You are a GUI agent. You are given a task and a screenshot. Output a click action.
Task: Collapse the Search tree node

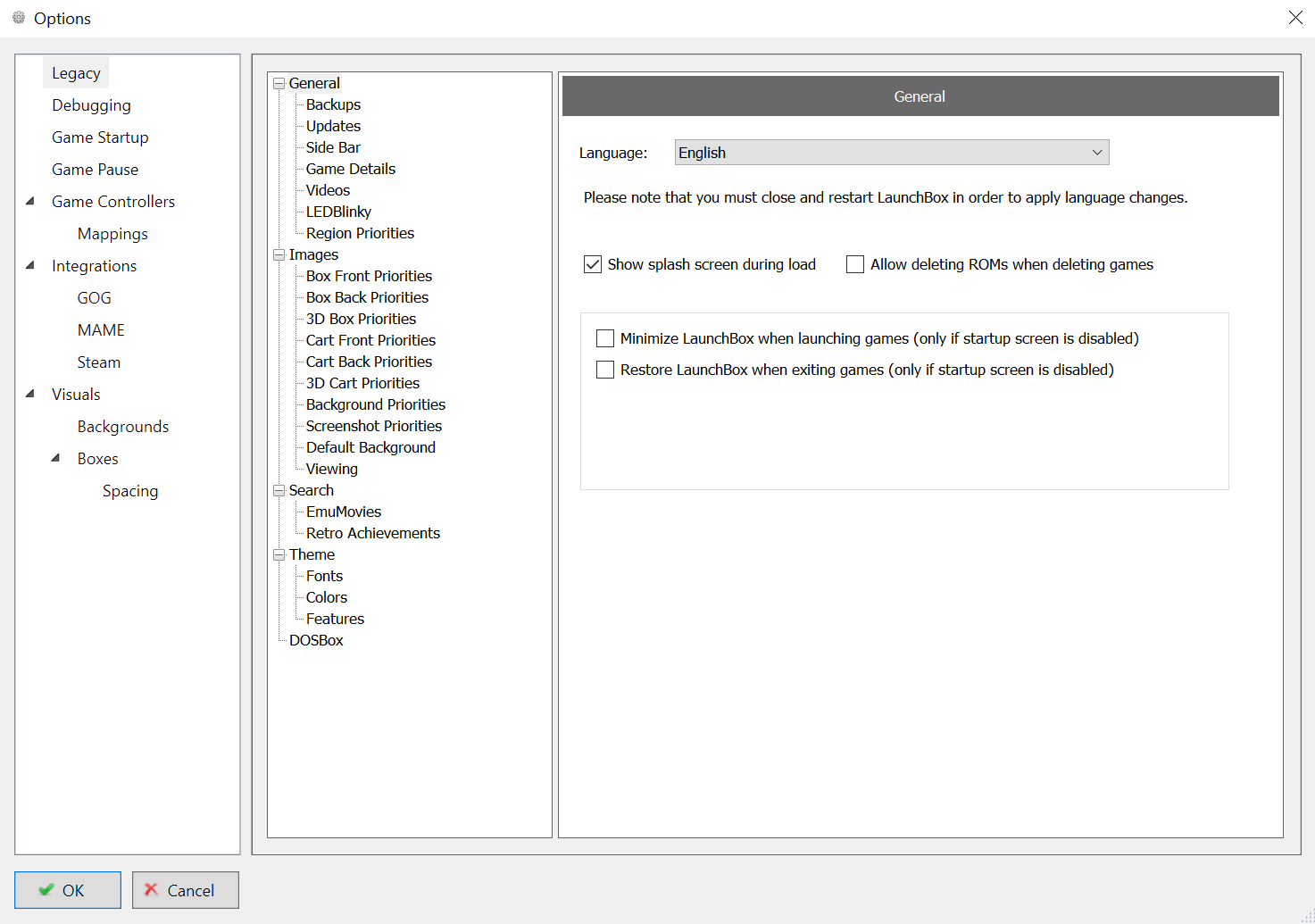click(x=279, y=490)
